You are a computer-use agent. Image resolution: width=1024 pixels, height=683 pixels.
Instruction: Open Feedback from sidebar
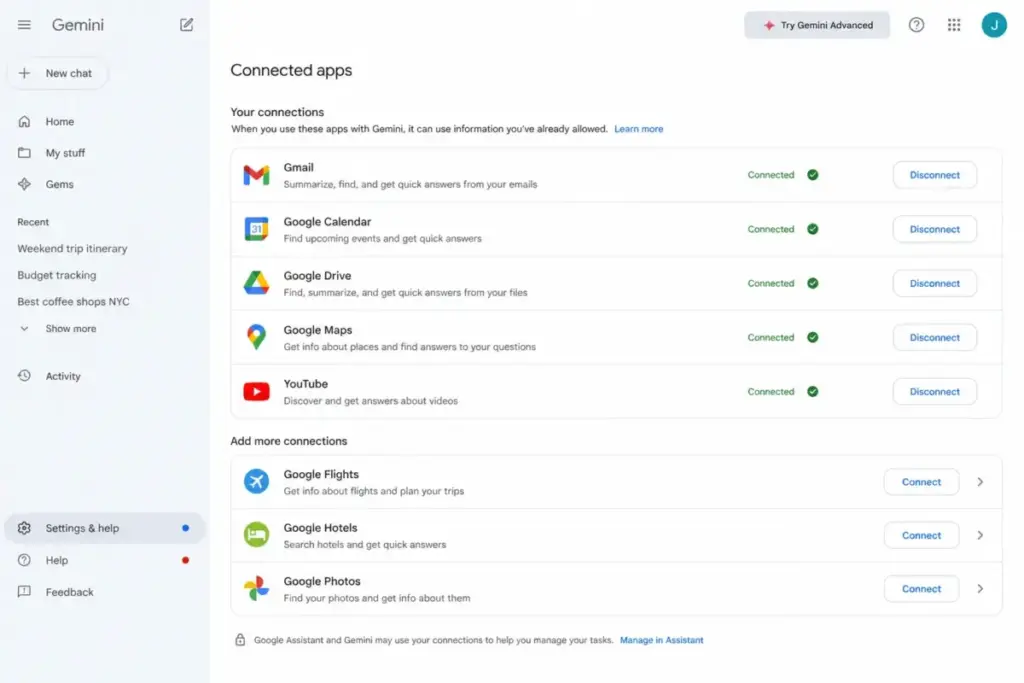69,592
